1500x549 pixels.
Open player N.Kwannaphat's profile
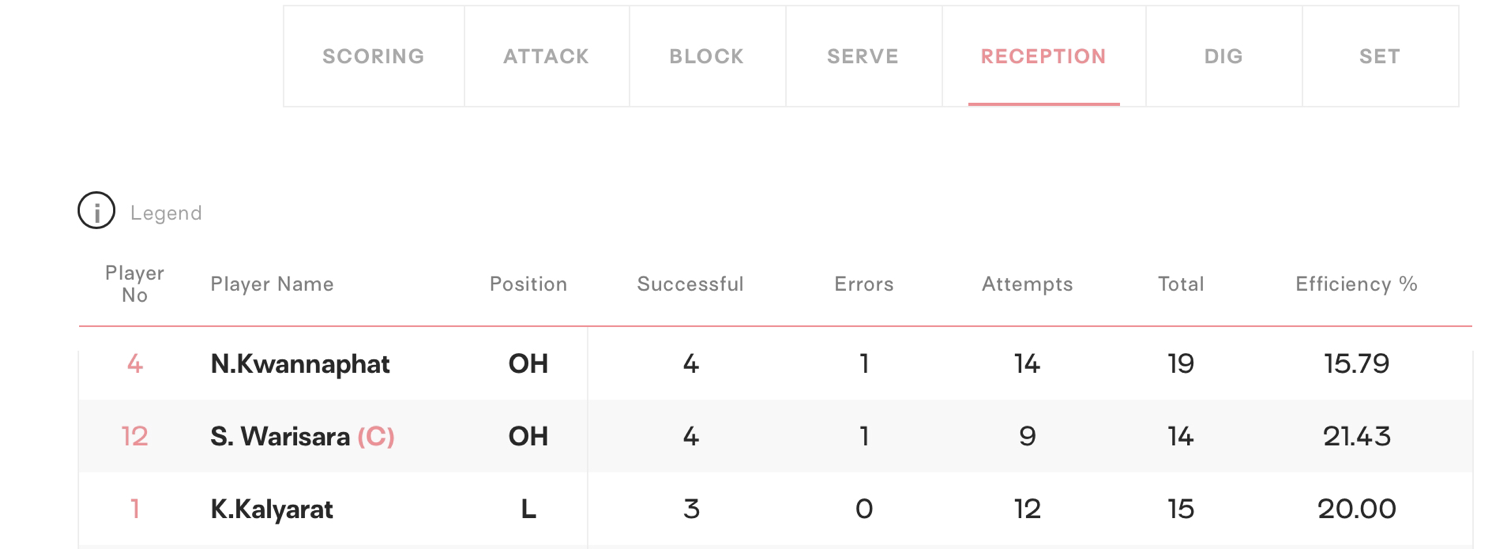300,364
